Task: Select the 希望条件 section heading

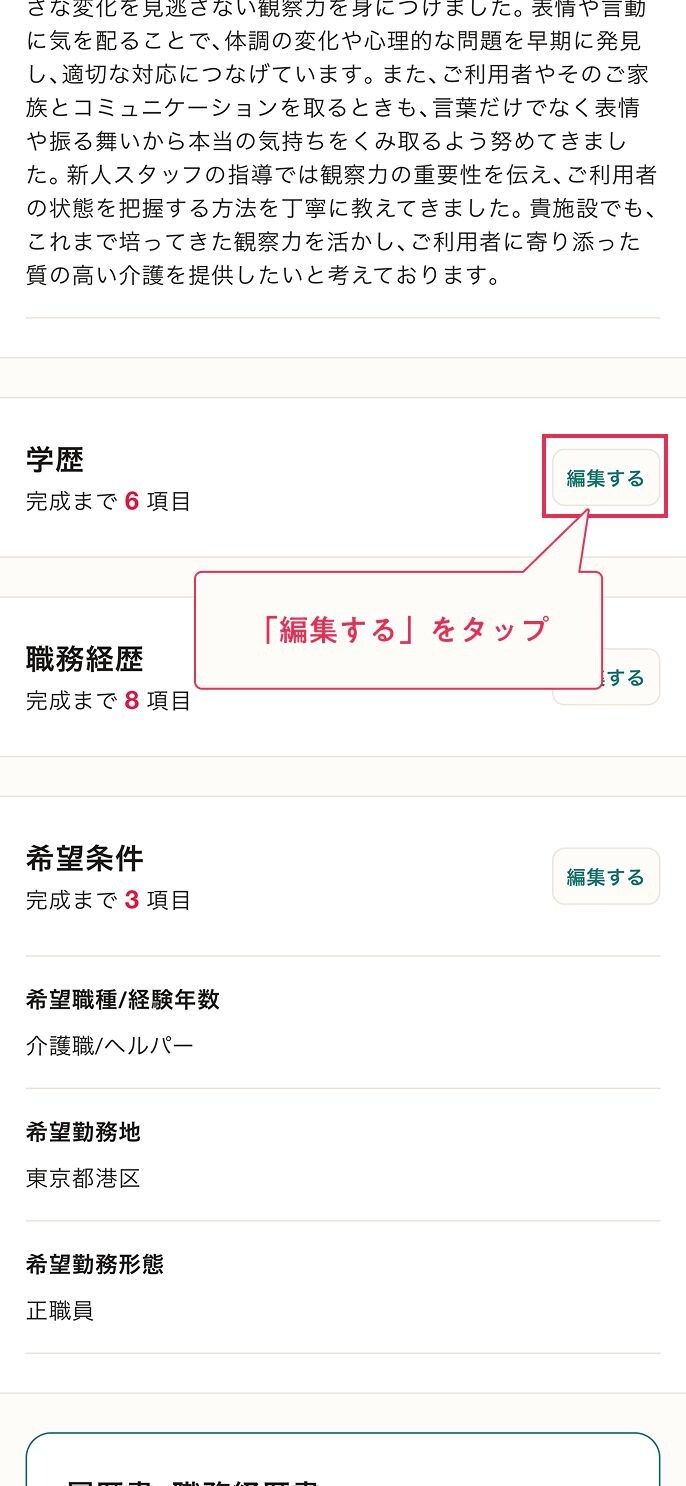Action: click(x=85, y=858)
